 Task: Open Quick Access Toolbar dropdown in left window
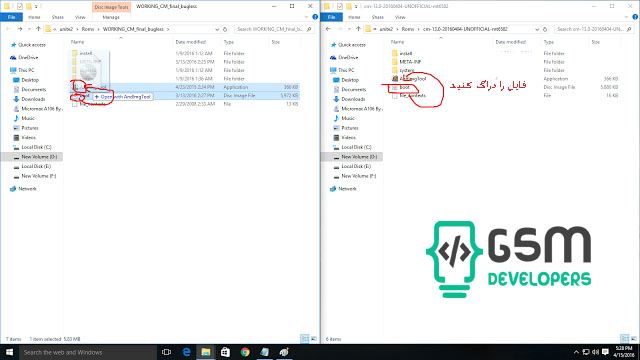pos(36,7)
